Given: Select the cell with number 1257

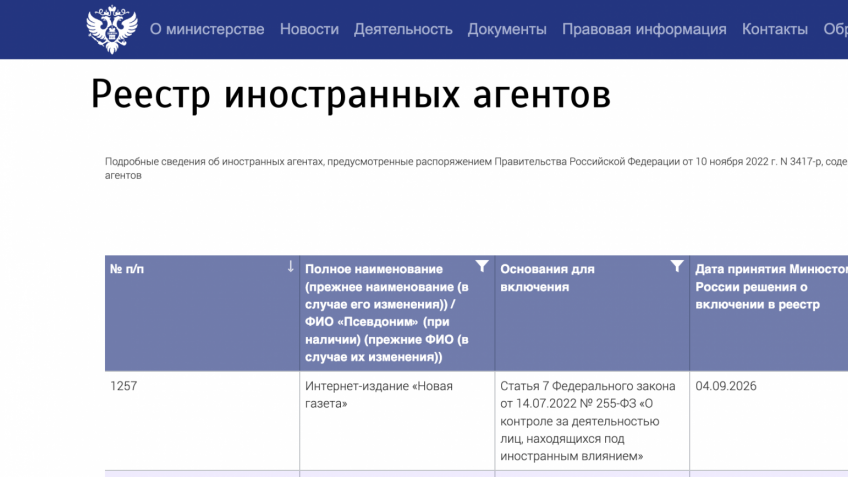Looking at the screenshot, I should (202, 421).
